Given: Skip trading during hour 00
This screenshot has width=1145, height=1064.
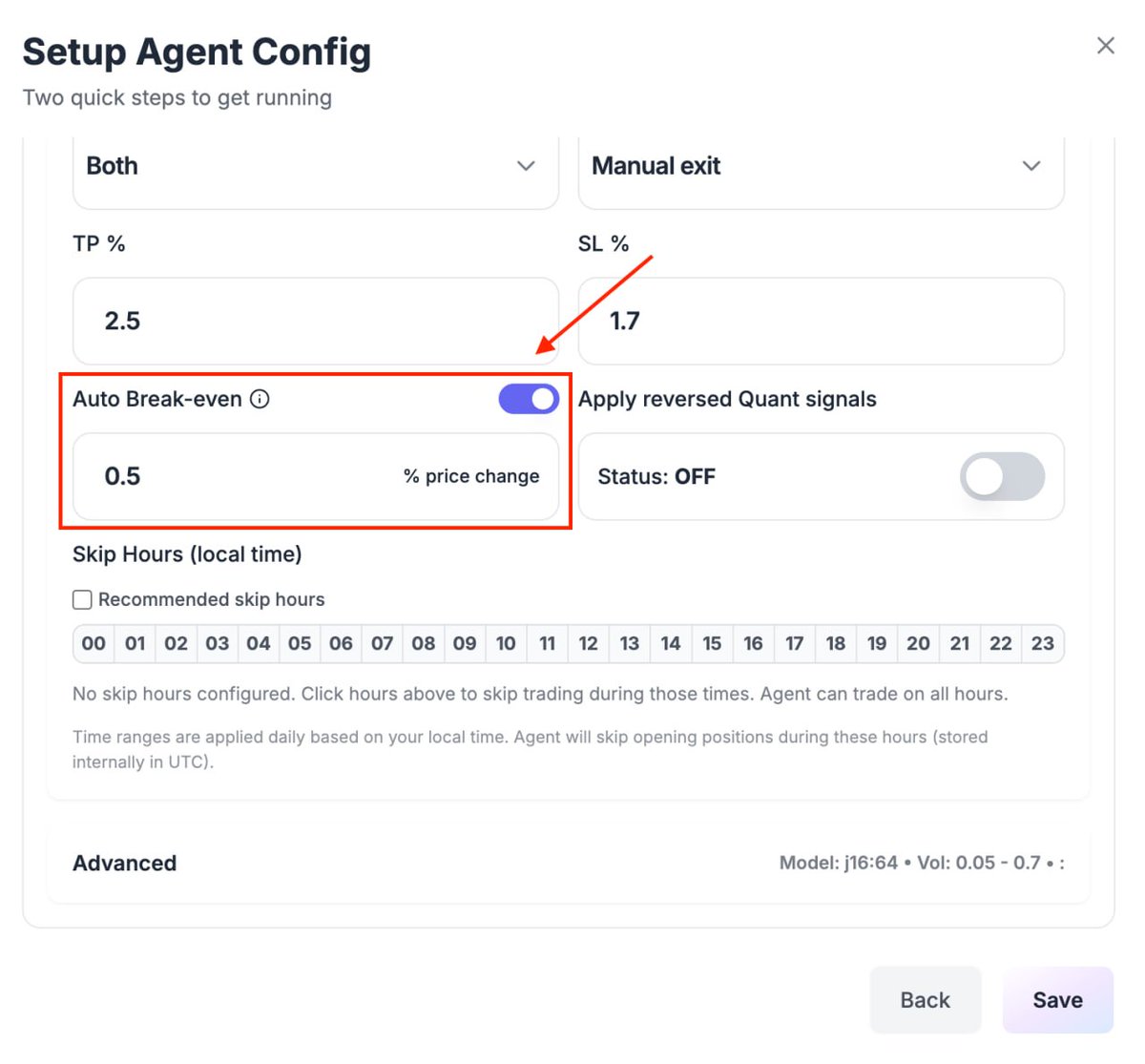Looking at the screenshot, I should click(x=94, y=643).
